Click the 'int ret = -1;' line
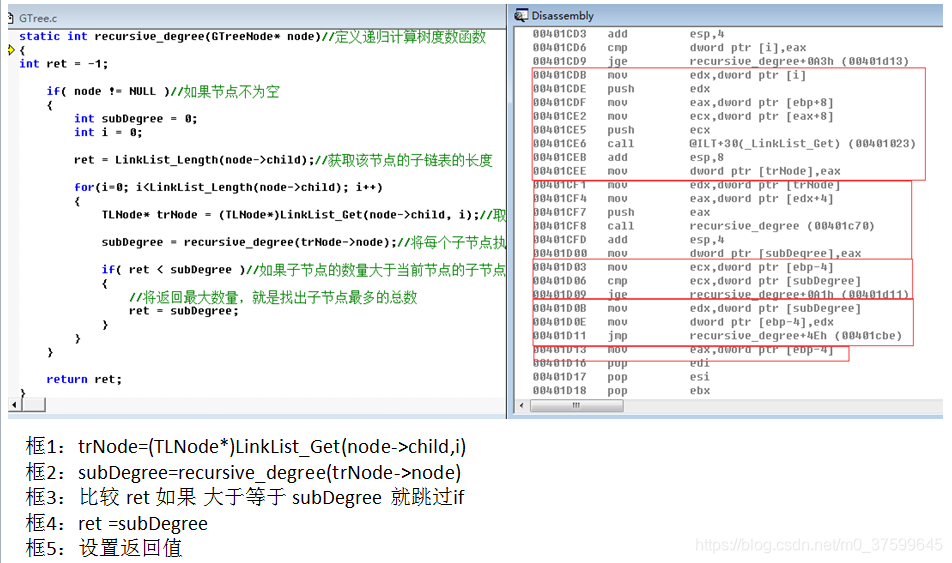 coord(63,64)
